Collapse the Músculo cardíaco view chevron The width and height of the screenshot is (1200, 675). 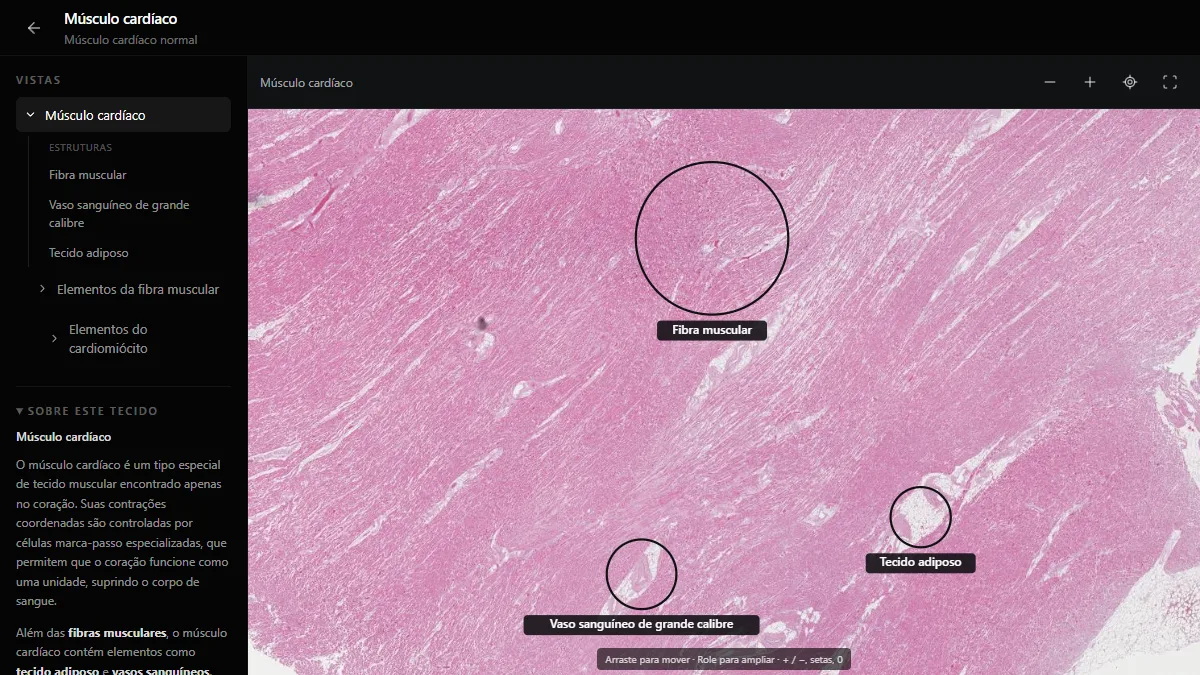point(31,115)
